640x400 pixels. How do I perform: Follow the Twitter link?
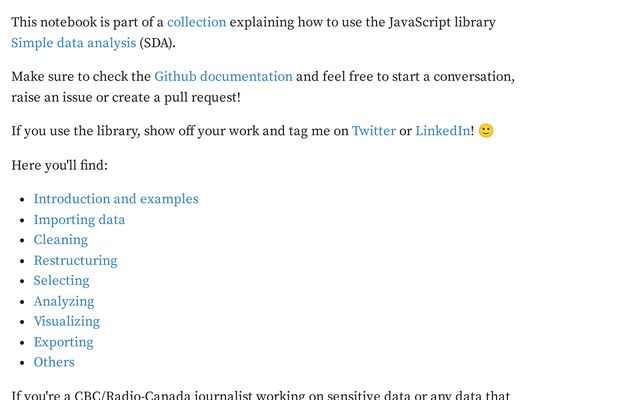point(373,131)
